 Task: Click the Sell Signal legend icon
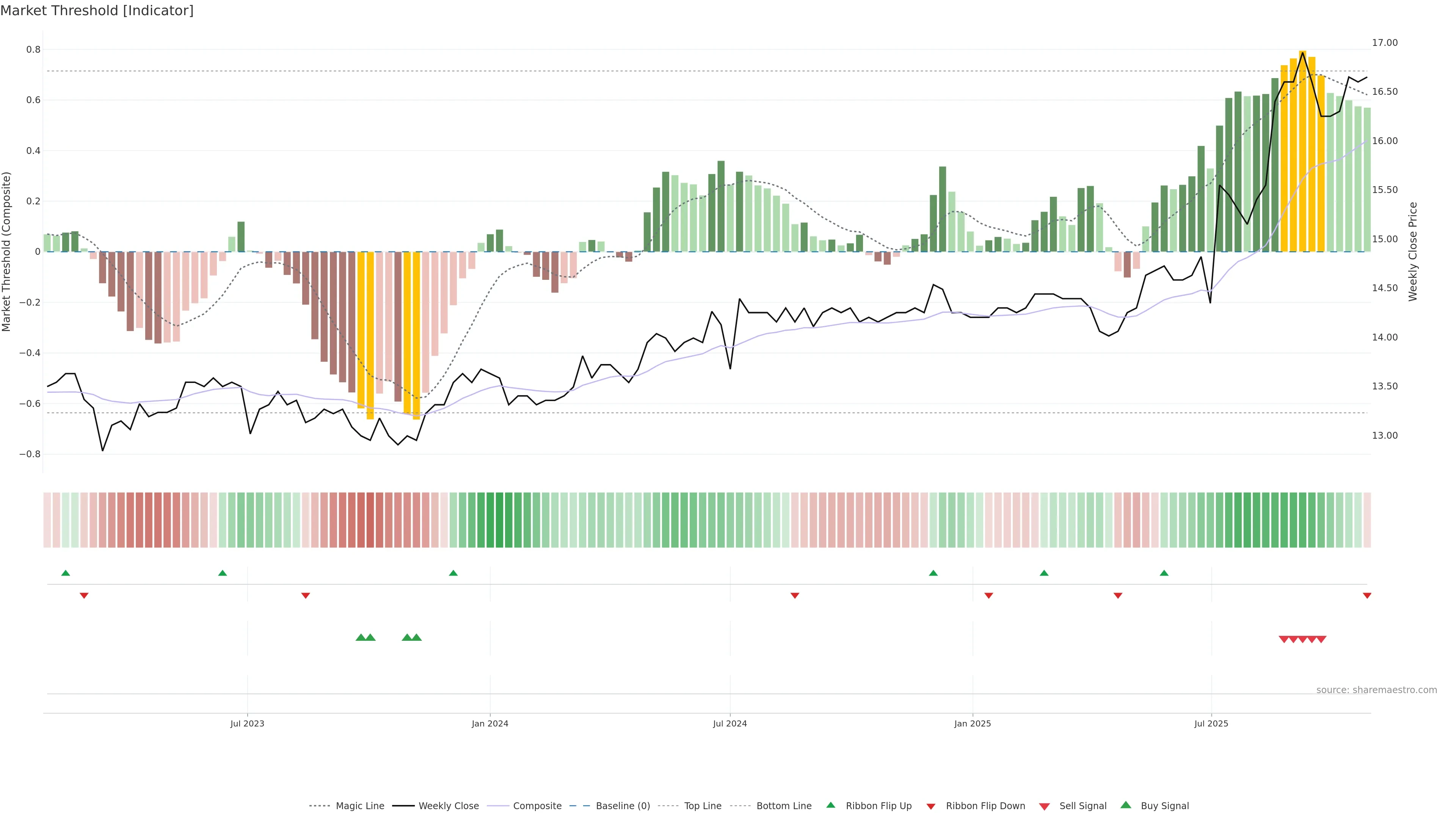(x=1044, y=806)
